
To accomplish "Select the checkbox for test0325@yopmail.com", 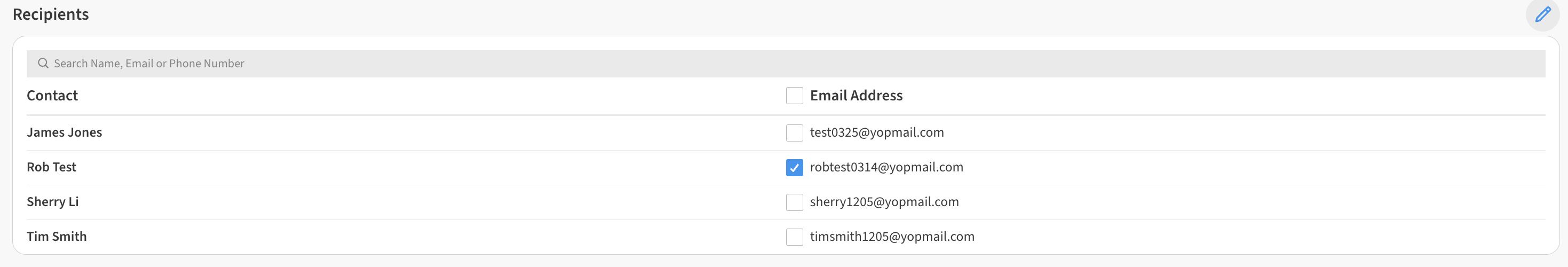I will click(794, 133).
